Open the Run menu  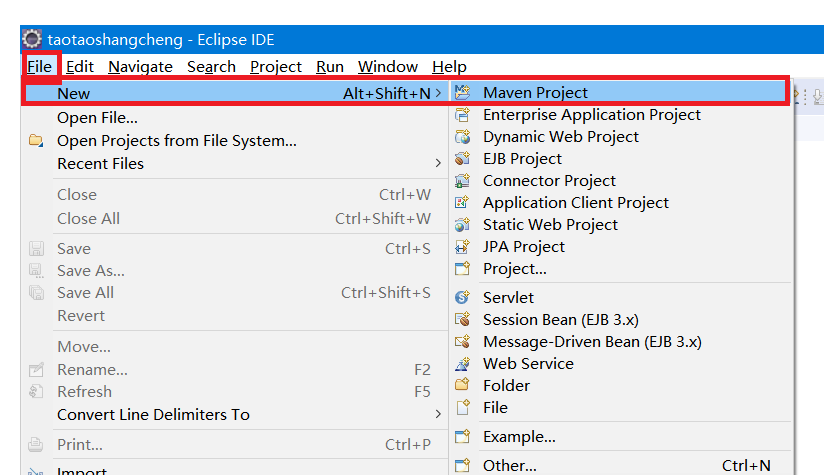coord(330,67)
